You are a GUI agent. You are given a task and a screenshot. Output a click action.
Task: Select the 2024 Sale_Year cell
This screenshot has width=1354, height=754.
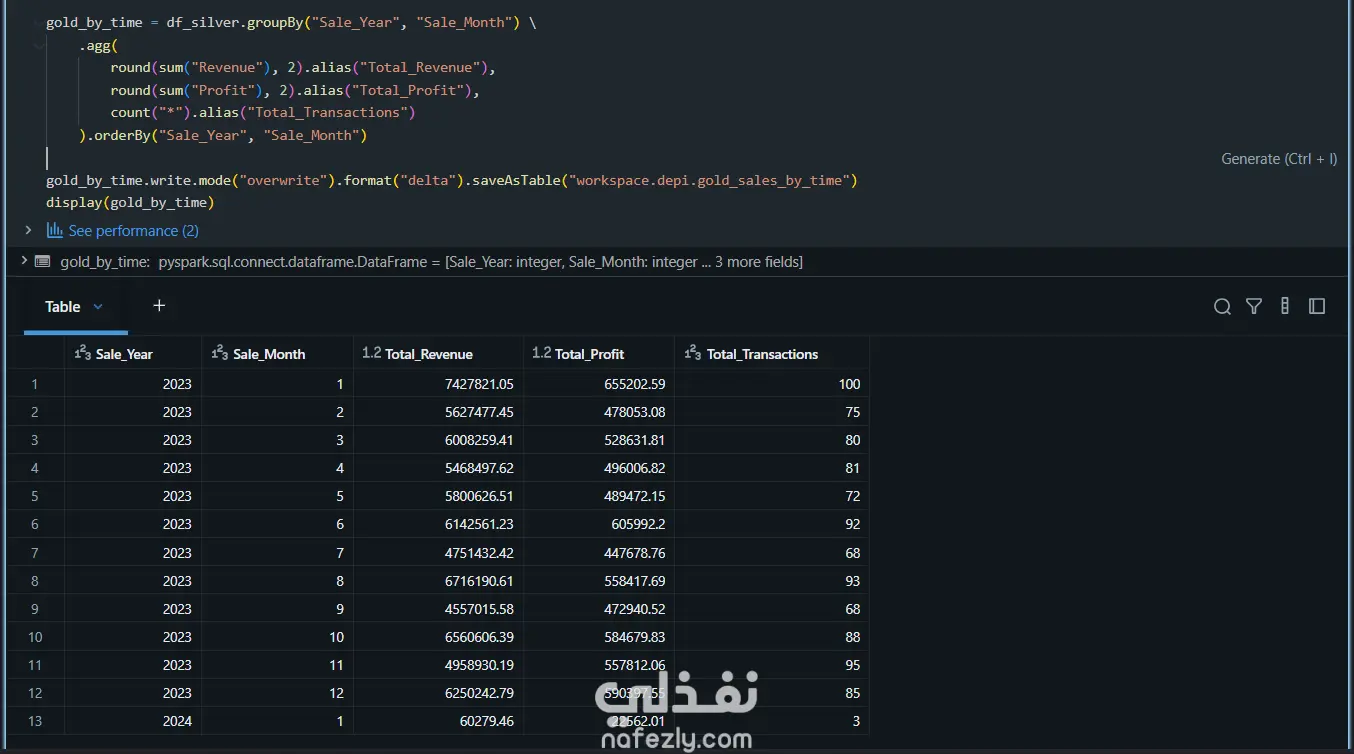point(133,721)
